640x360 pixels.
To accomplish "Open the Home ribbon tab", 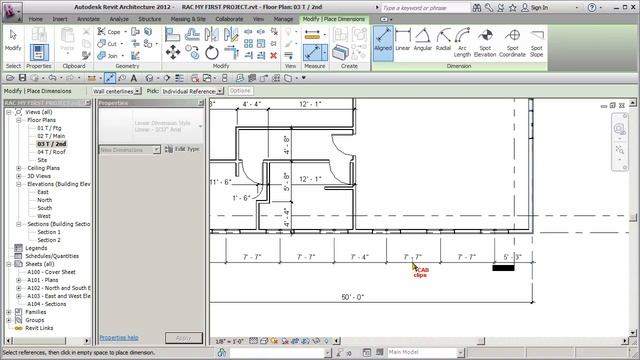I will (36, 19).
